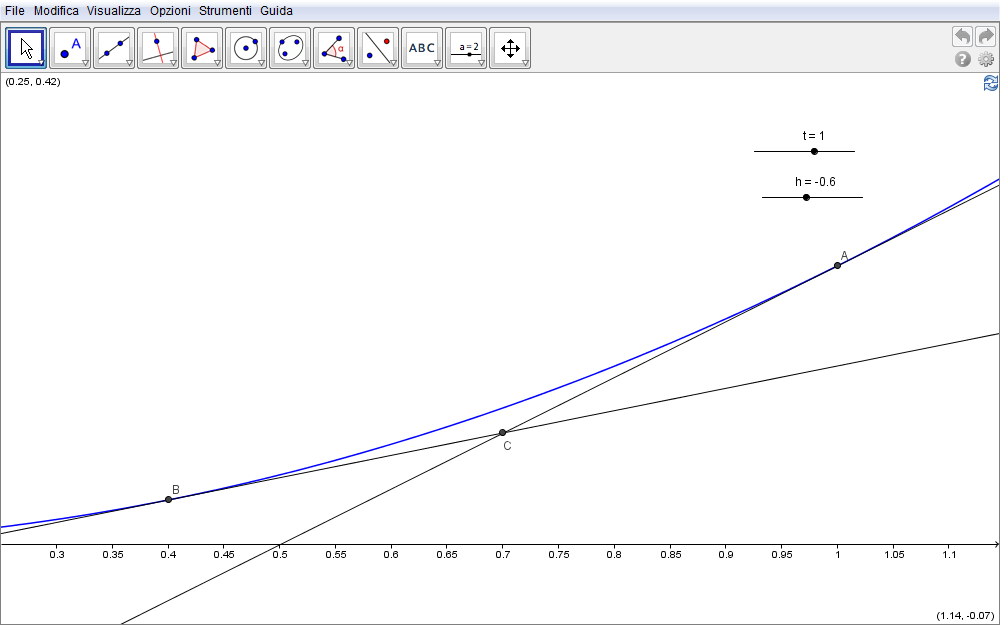Screen dimensions: 1000x625
Task: Expand the slider tool dropdown arrow
Action: click(x=481, y=63)
